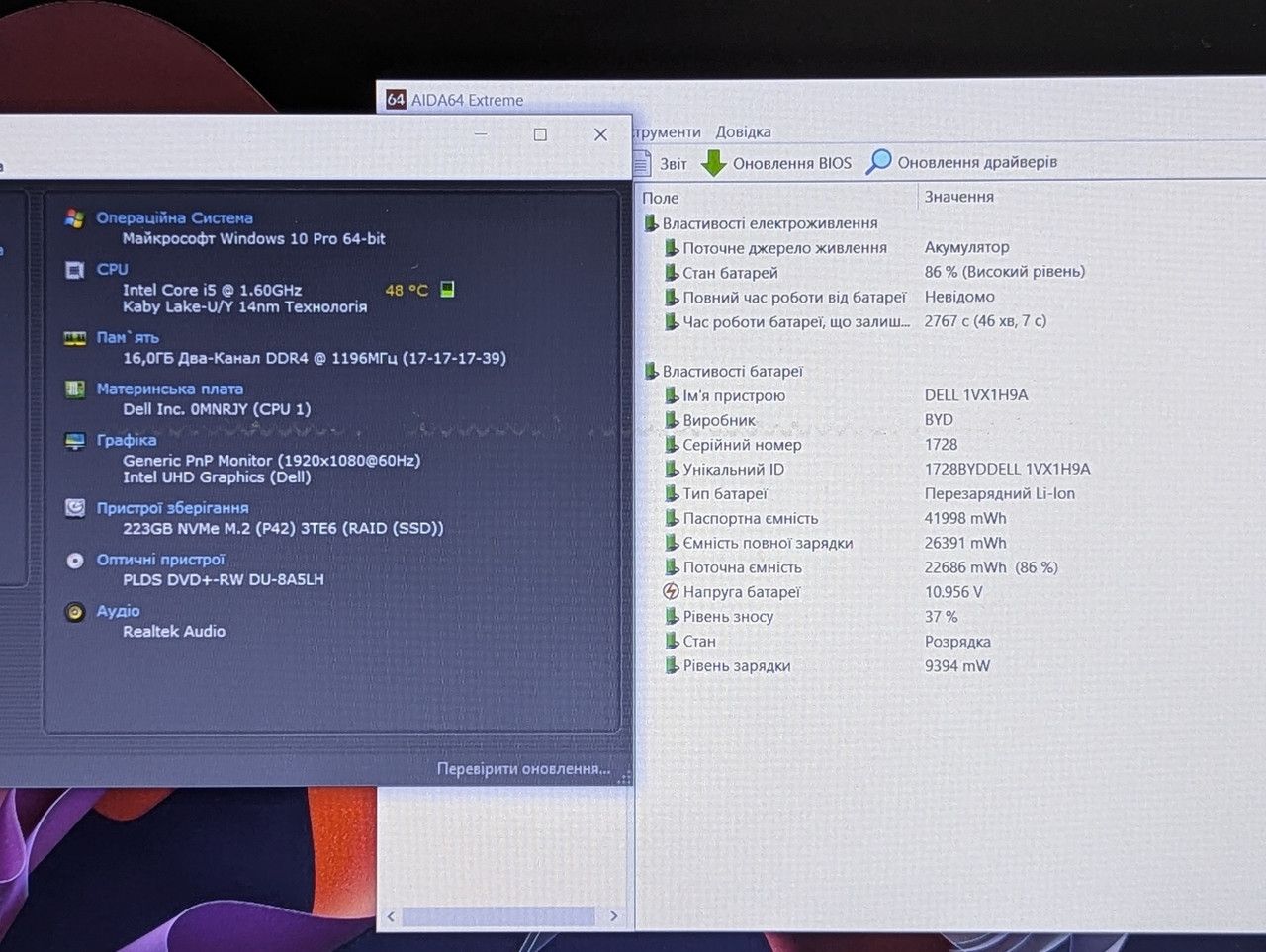This screenshot has height=952, width=1266.
Task: Click the report page icon next to Звіт
Action: [x=643, y=163]
